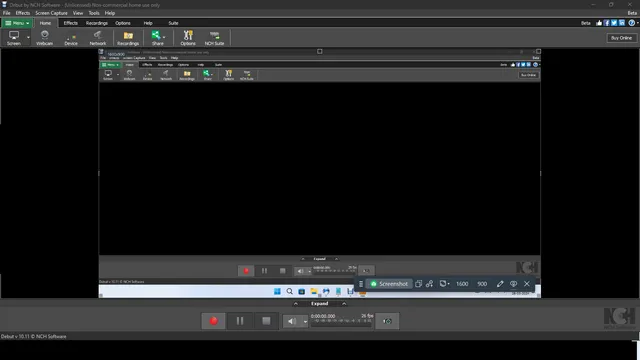
Task: Open the Help menu in menu bar
Action: pos(110,13)
